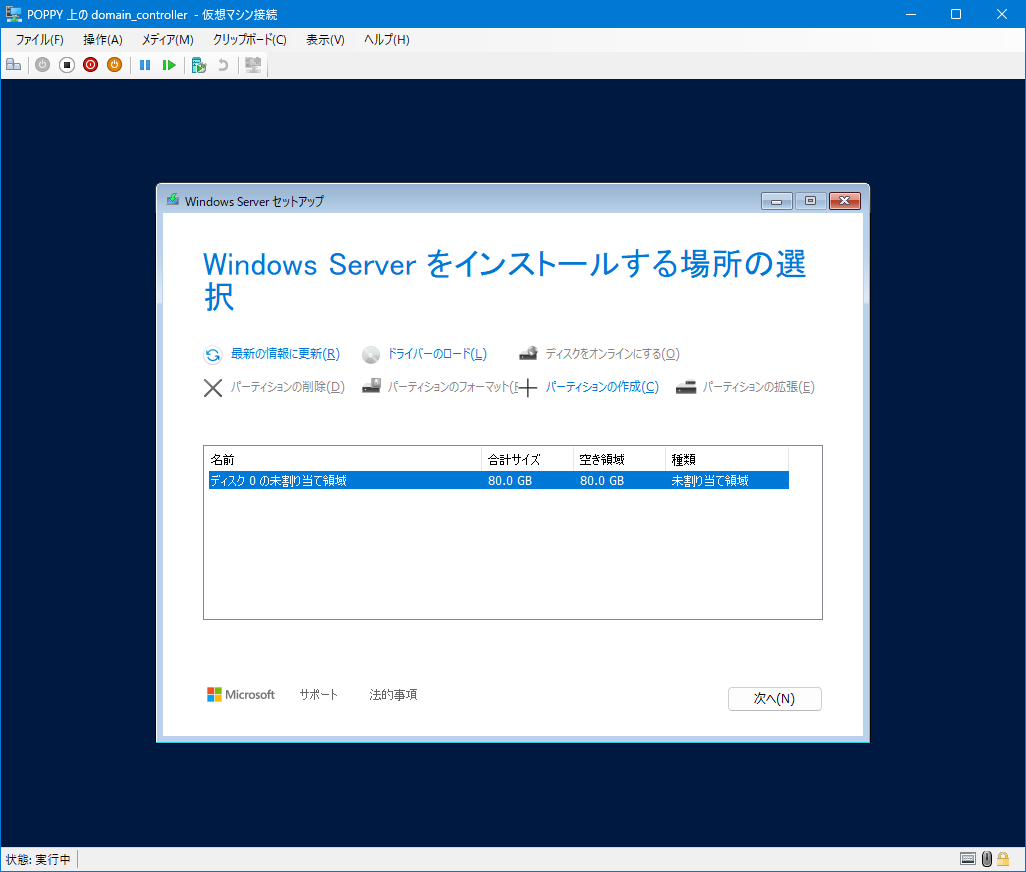The width and height of the screenshot is (1026, 872).
Task: Click the create partition plus icon
Action: (x=528, y=388)
